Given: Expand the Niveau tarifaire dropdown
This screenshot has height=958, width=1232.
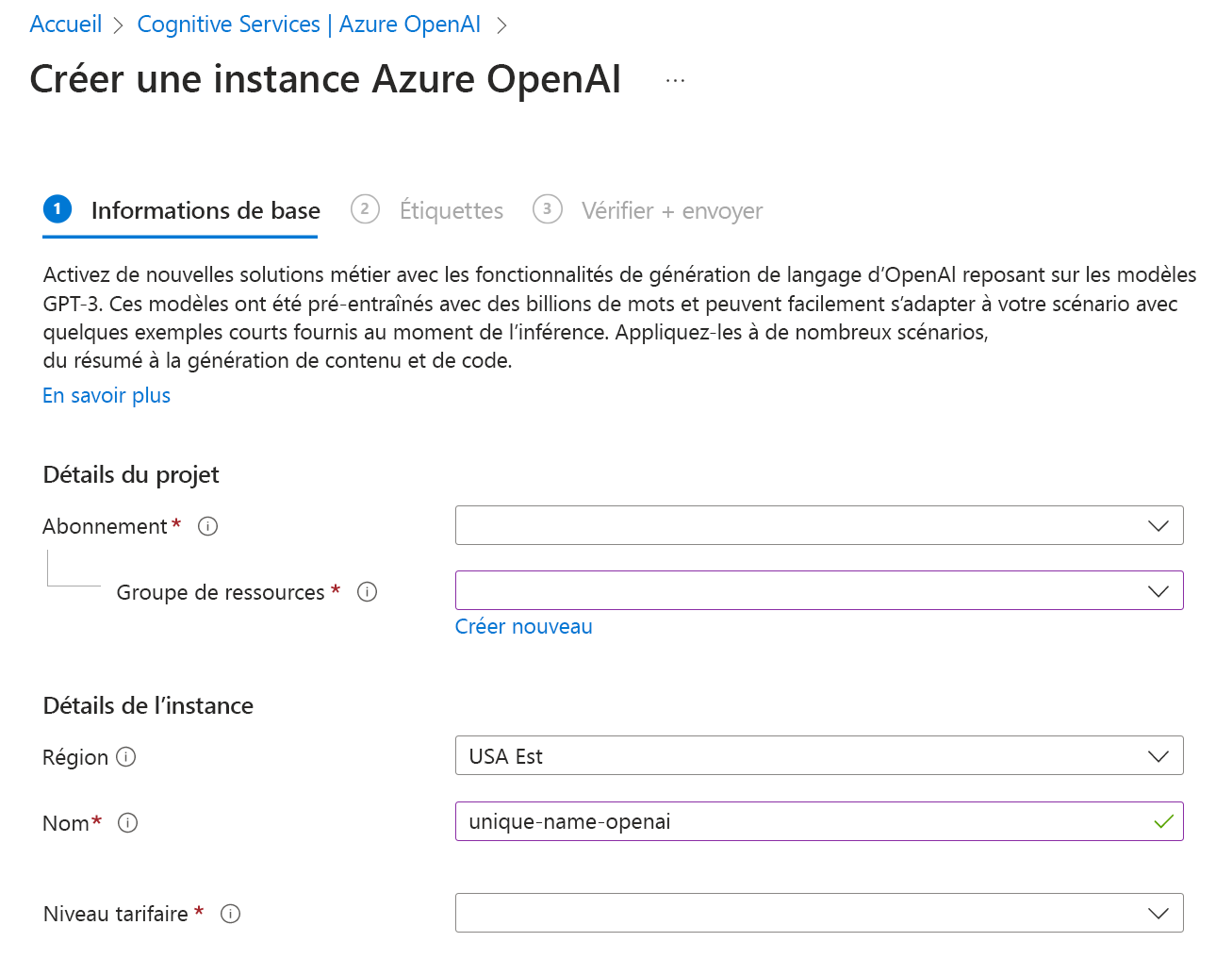Looking at the screenshot, I should click(819, 913).
